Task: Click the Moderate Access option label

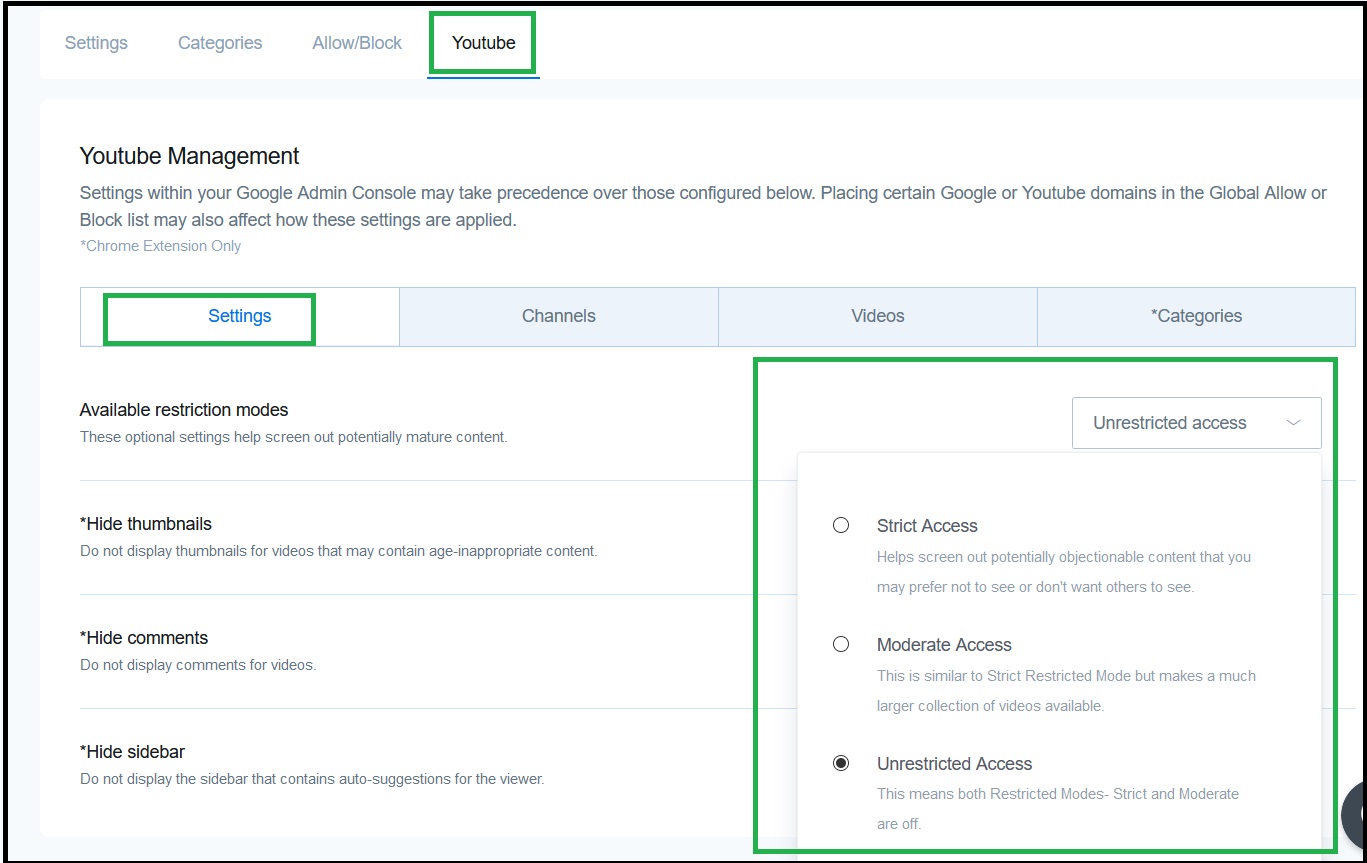Action: coord(944,645)
